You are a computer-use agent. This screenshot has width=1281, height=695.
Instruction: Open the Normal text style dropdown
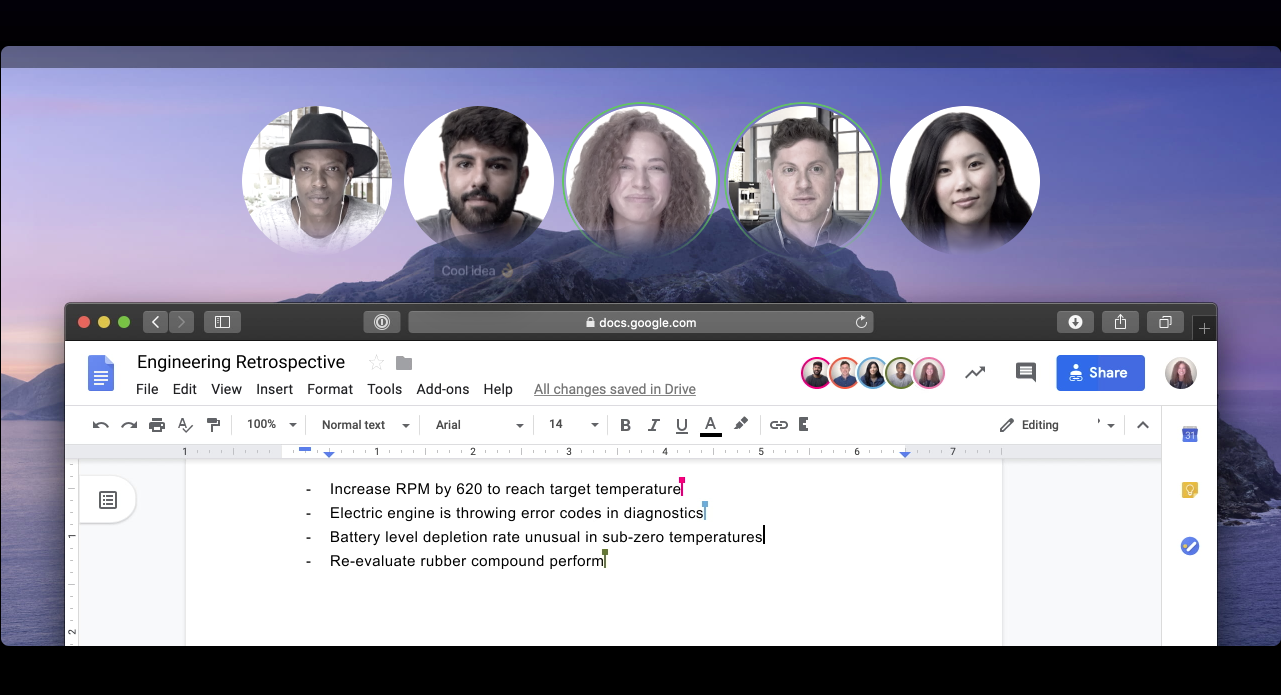point(366,425)
